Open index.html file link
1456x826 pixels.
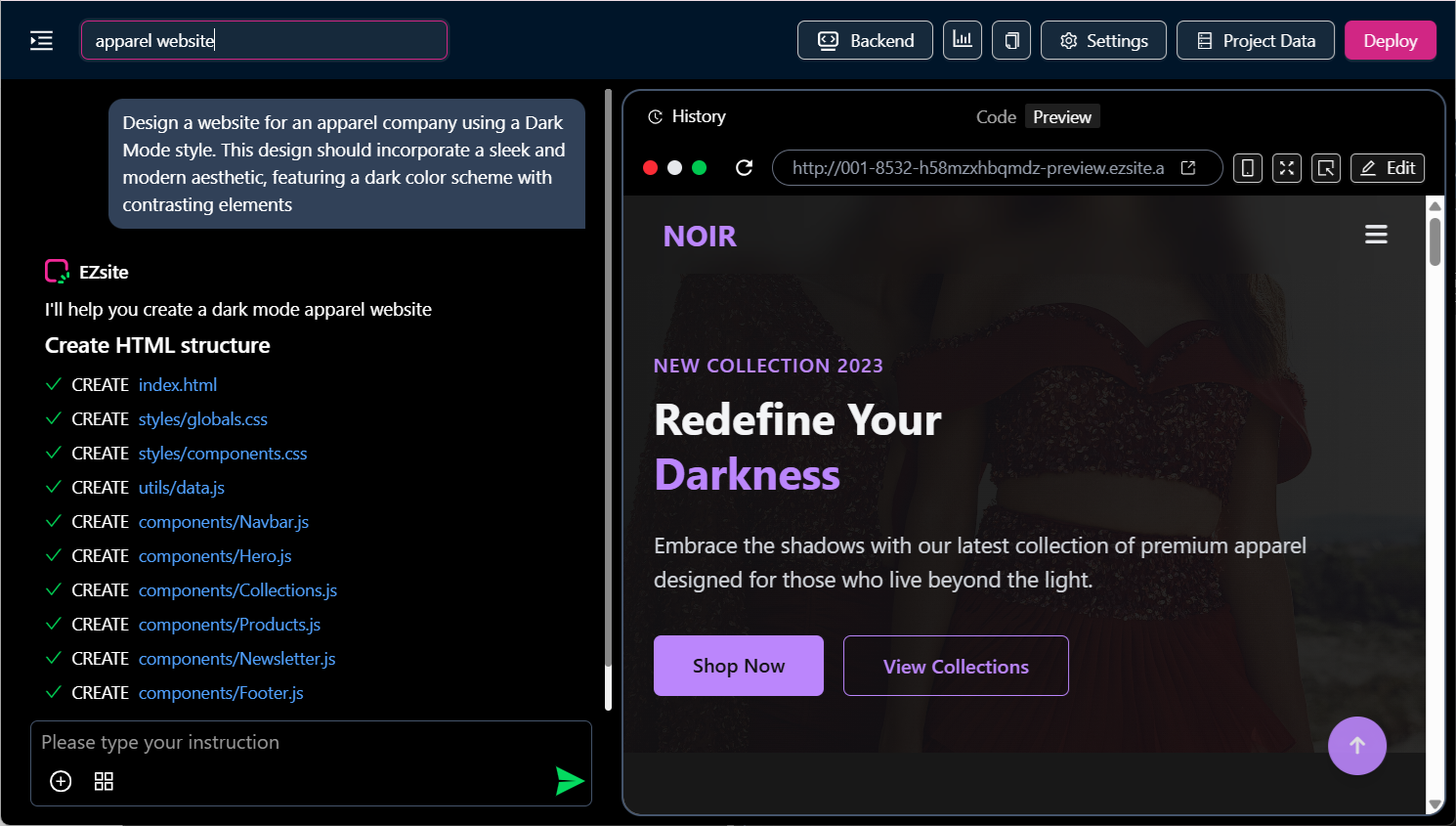[178, 385]
